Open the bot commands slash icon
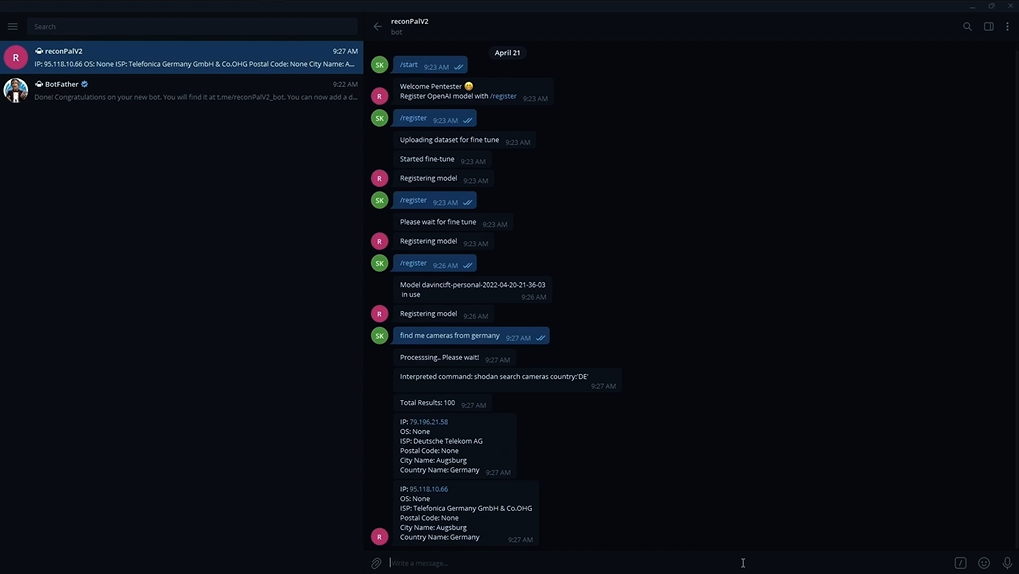Screen dimensions: 1019x574 click(x=960, y=563)
